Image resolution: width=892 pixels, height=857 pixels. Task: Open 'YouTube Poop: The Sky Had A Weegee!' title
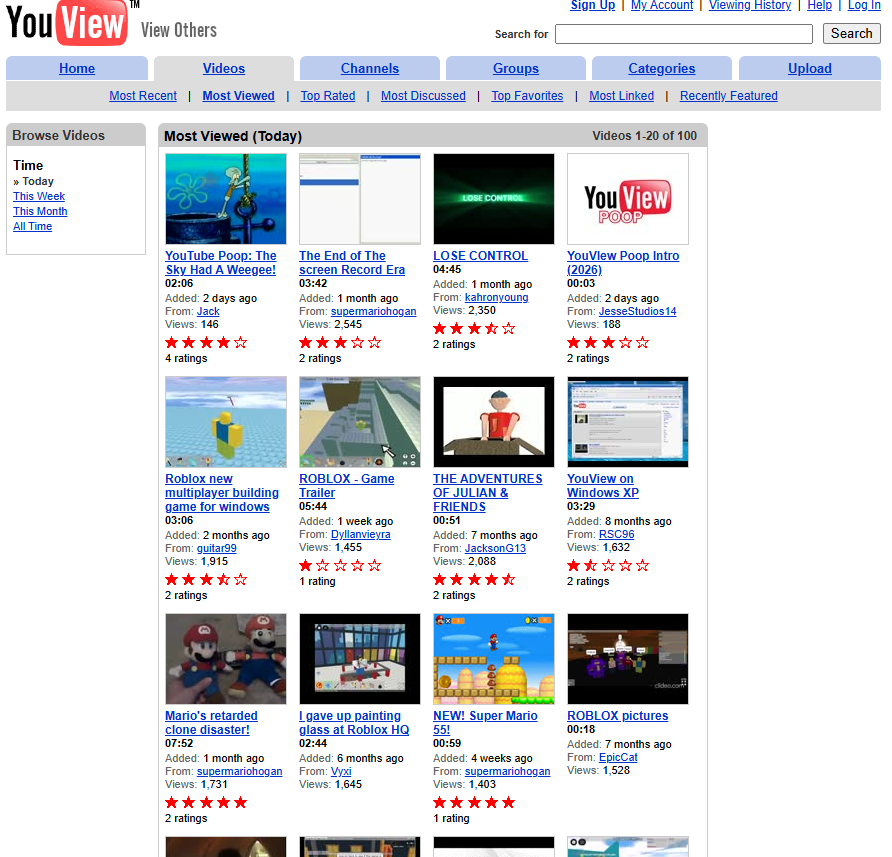coord(221,263)
